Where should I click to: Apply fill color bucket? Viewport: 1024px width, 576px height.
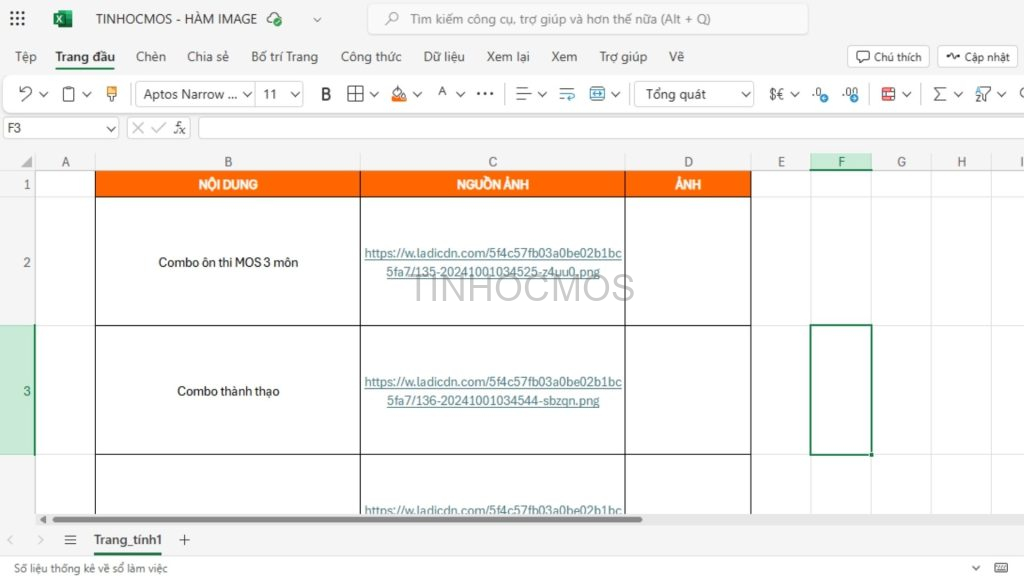[398, 95]
